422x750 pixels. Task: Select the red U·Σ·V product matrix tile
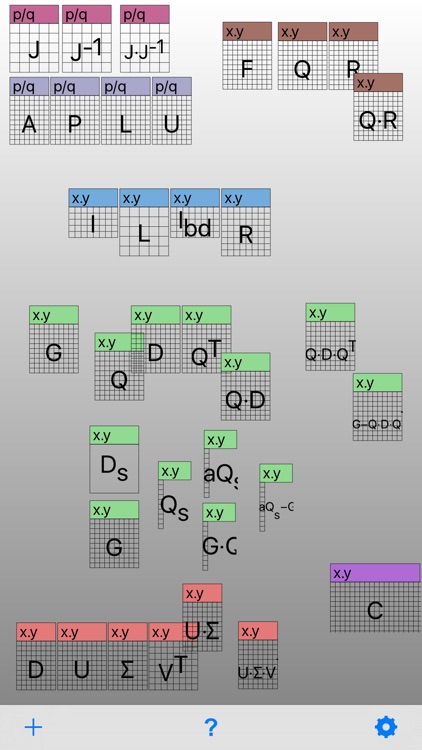pos(258,655)
